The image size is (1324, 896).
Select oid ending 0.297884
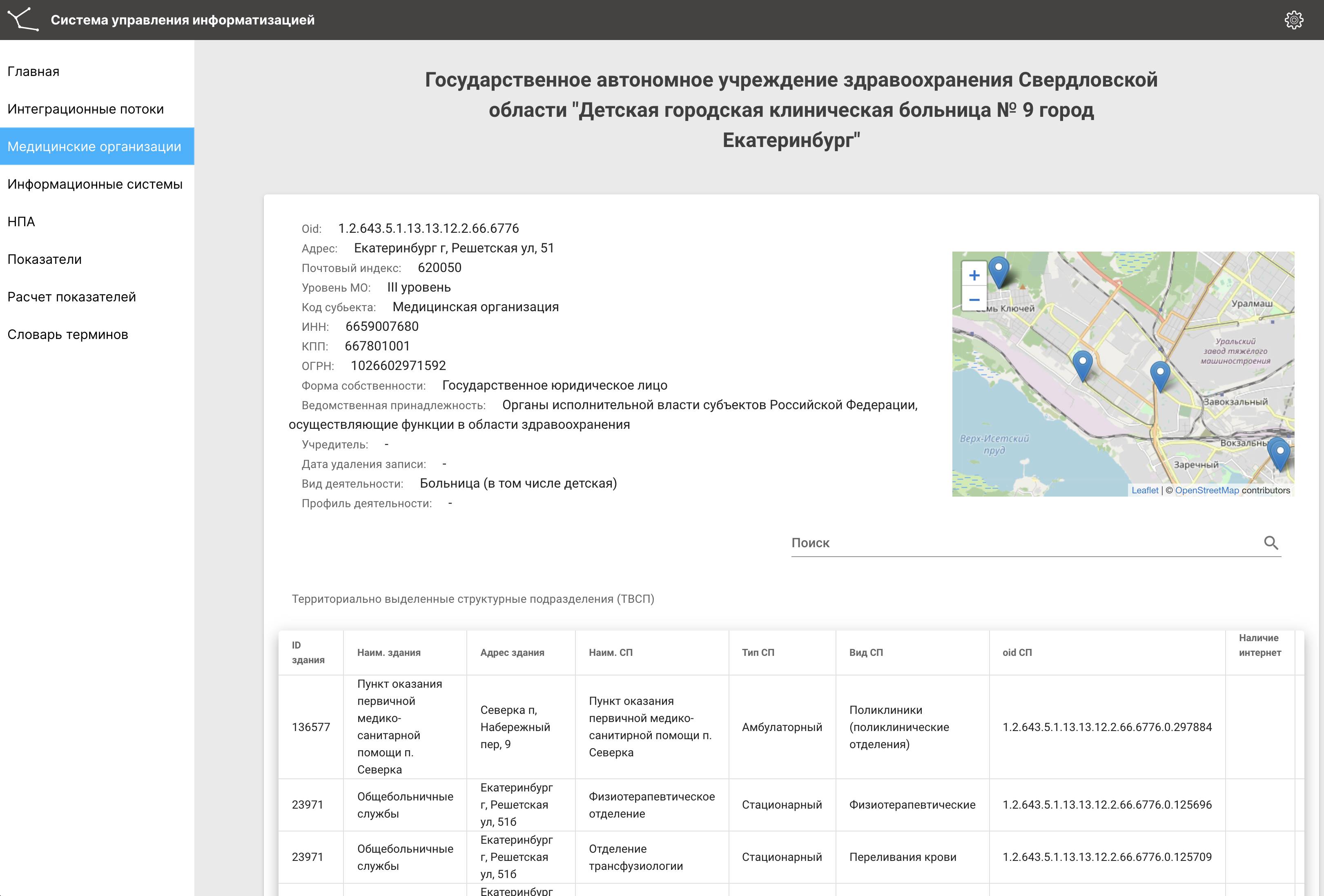tap(1107, 727)
